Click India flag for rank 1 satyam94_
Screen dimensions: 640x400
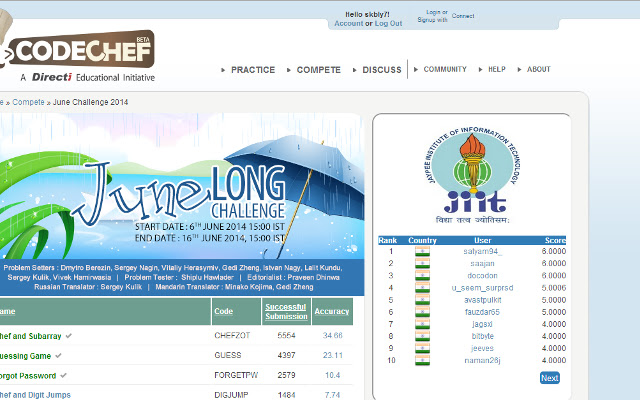[422, 251]
